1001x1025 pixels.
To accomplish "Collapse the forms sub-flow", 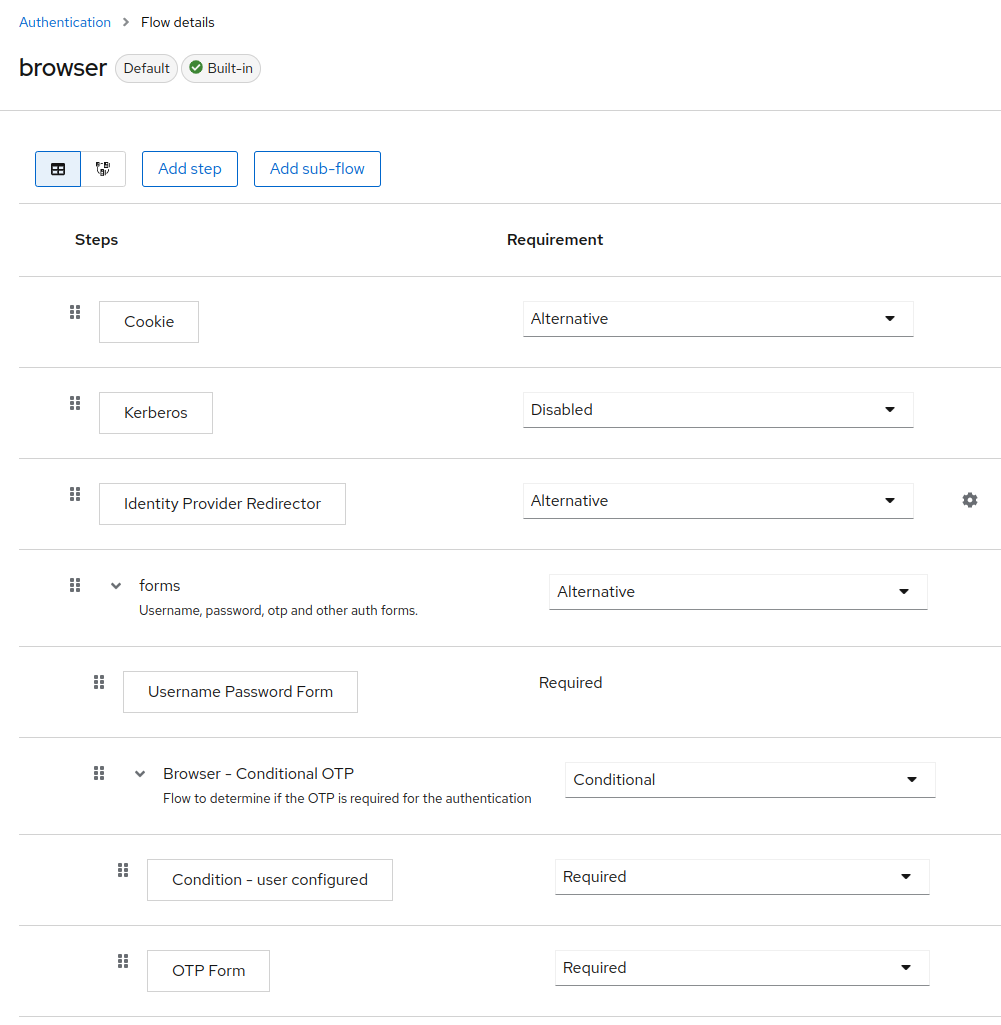I will (115, 585).
